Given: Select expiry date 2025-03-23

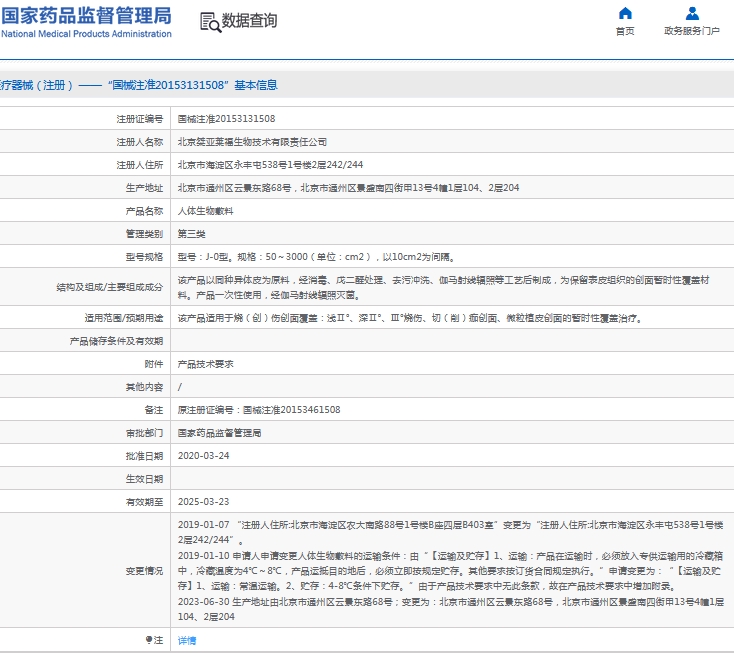Looking at the screenshot, I should [x=204, y=502].
